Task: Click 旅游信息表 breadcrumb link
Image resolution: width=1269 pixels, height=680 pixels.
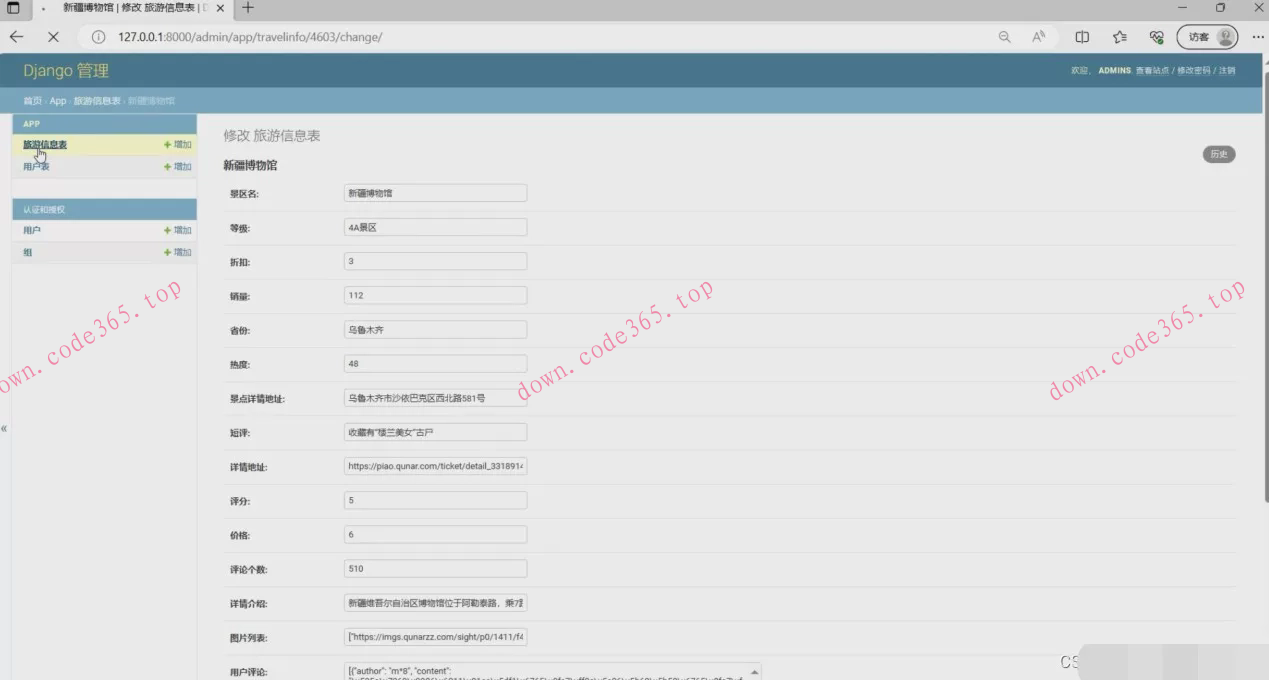Action: coord(97,101)
